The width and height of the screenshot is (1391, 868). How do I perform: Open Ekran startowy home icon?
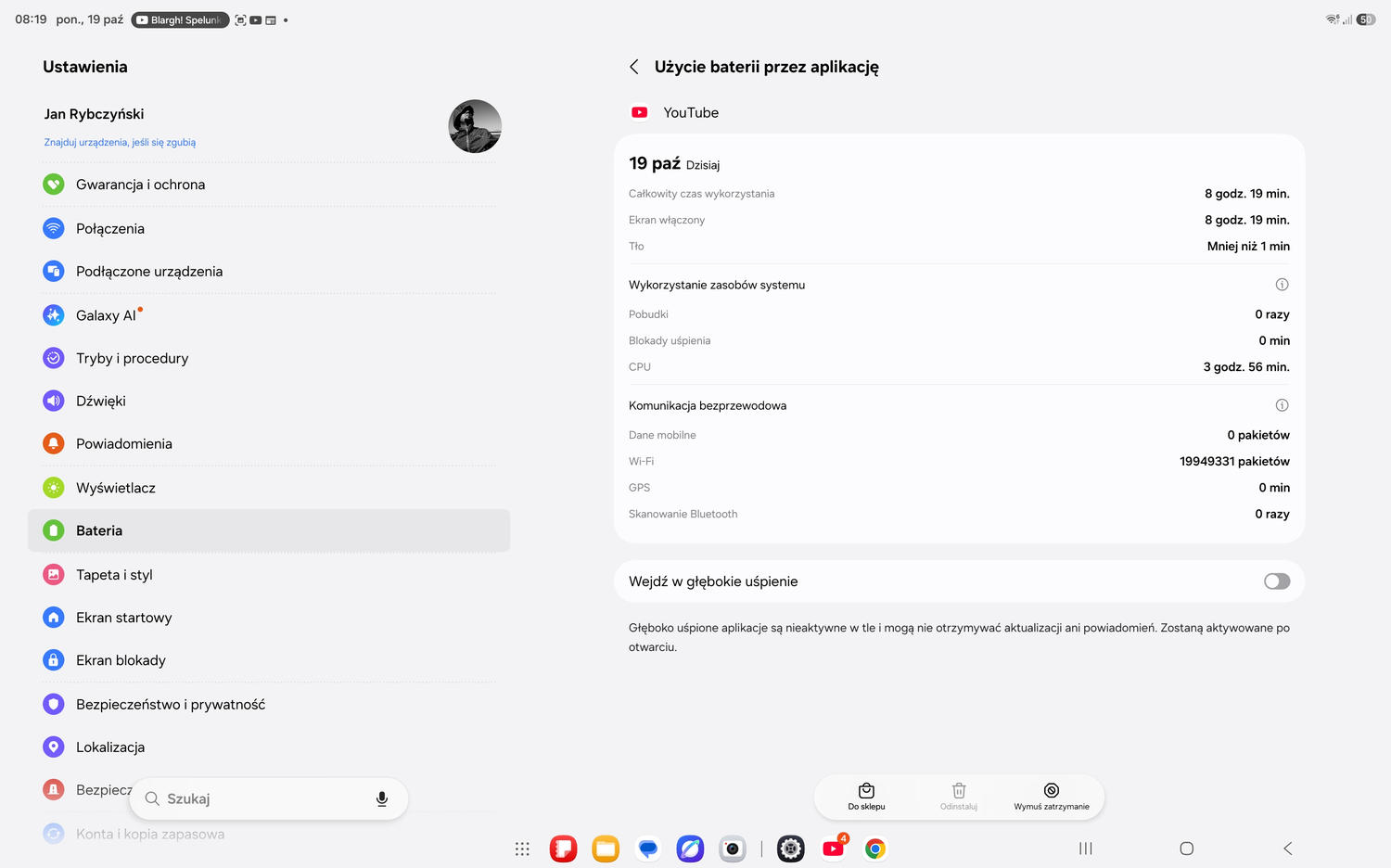click(54, 618)
